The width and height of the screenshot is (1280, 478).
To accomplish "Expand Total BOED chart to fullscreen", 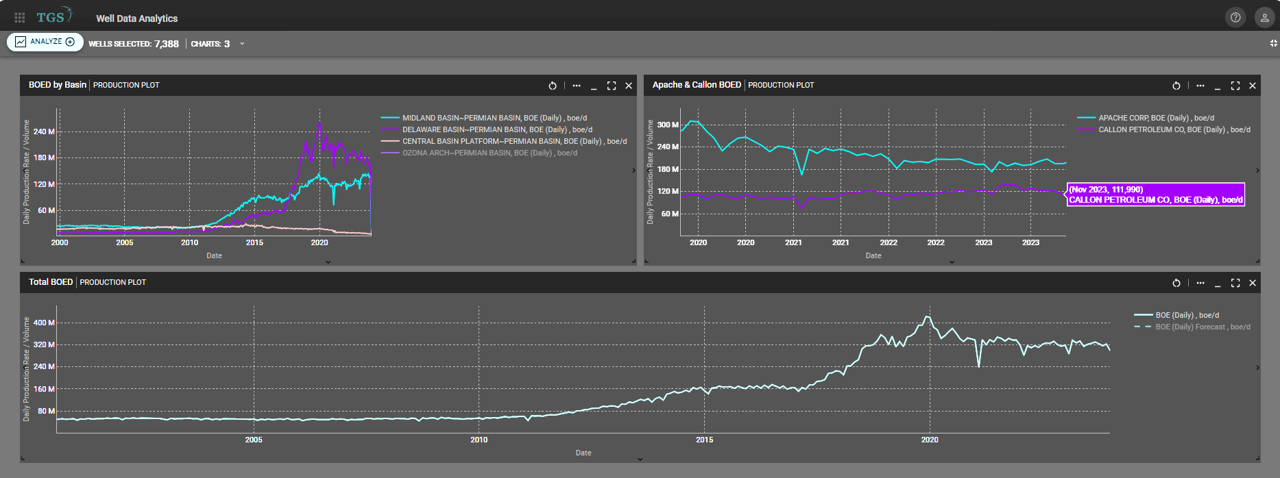I will point(1235,283).
